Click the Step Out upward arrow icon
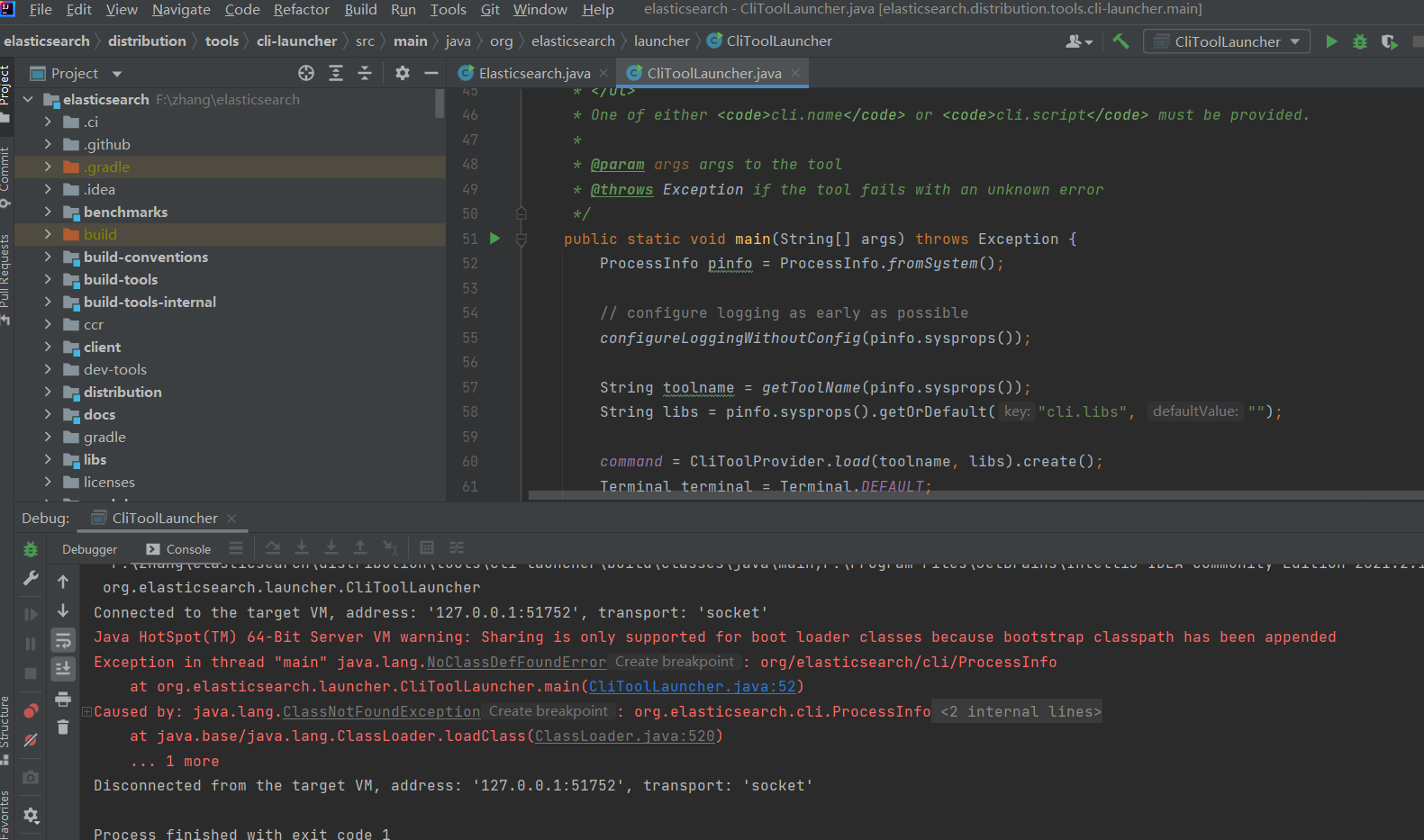 pos(360,547)
